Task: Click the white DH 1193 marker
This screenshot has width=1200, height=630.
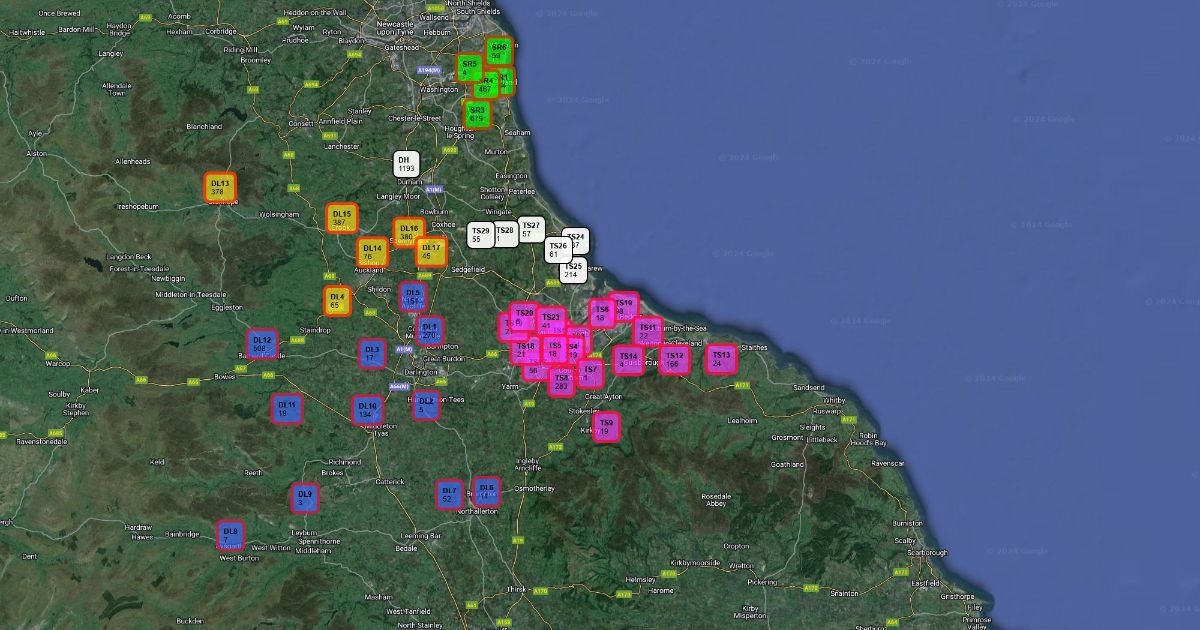Action: [x=406, y=165]
